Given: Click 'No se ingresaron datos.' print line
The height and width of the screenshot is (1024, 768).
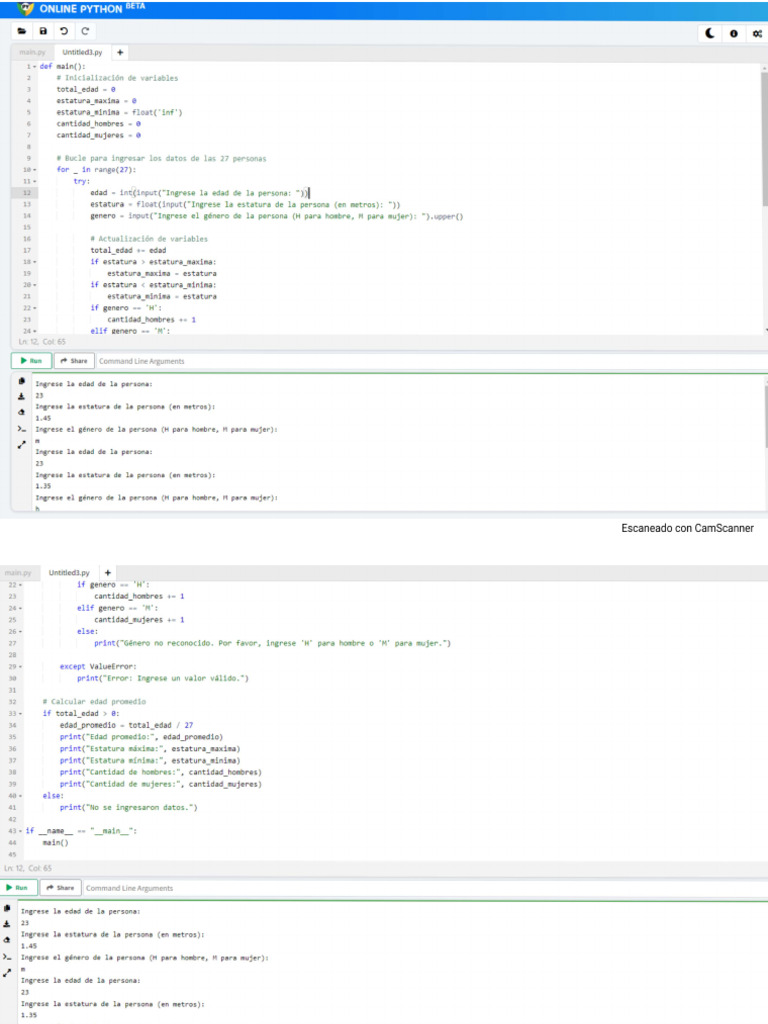Looking at the screenshot, I should pos(128,808).
